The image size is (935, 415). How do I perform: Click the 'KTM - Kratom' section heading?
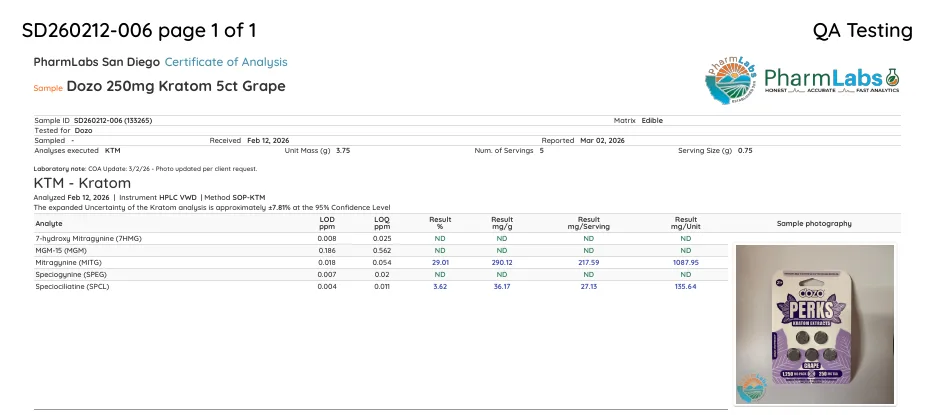point(82,183)
